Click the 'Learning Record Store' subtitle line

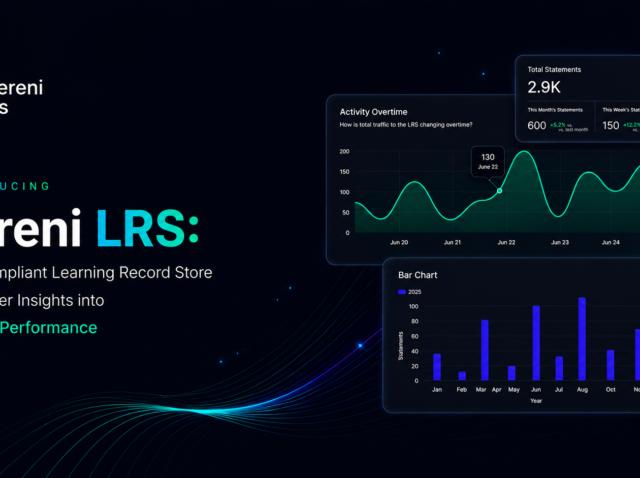[x=132, y=272]
